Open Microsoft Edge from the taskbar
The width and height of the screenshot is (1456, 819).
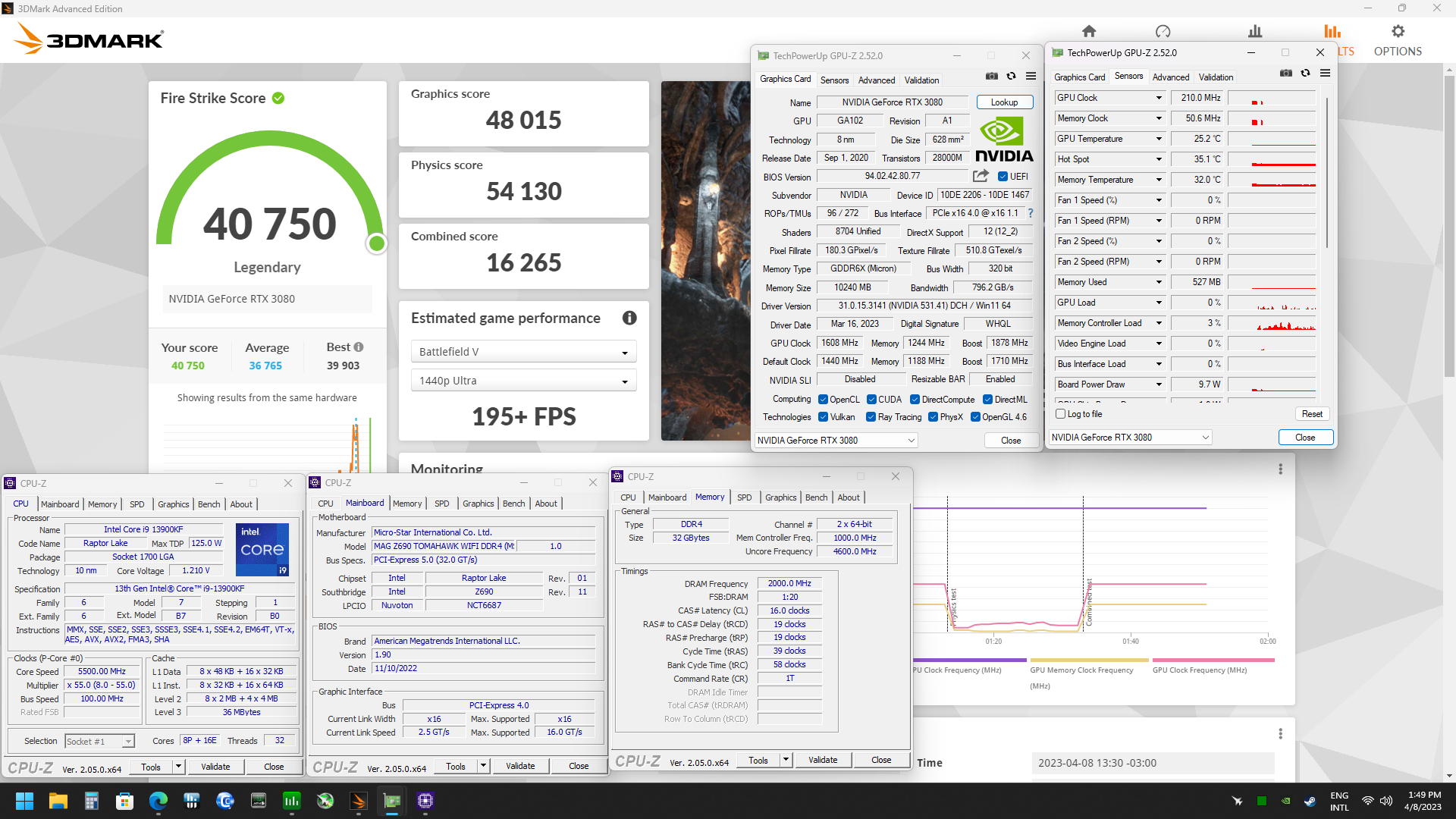pos(158,801)
